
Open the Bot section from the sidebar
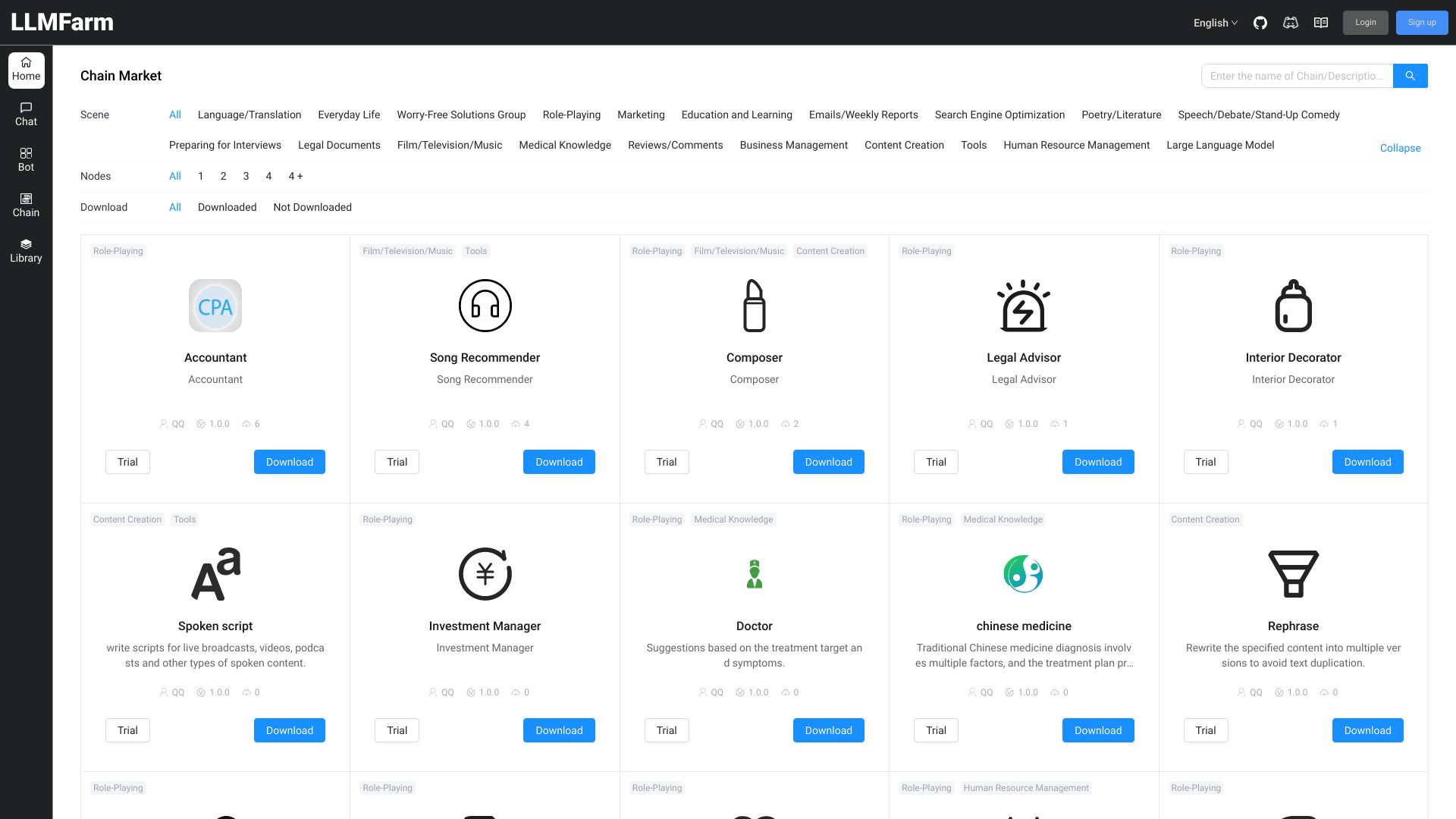26,159
